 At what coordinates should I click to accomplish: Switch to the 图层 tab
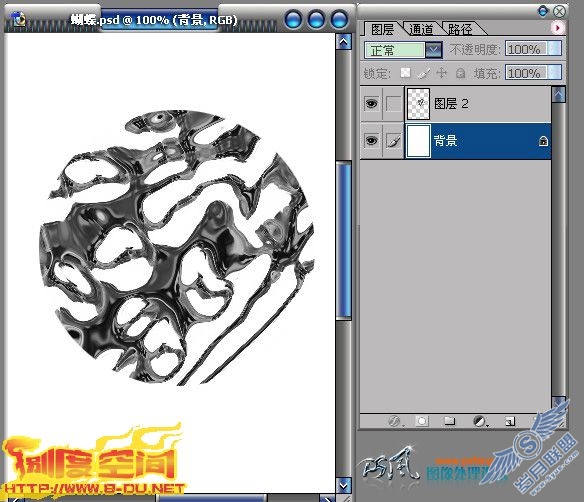click(383, 29)
